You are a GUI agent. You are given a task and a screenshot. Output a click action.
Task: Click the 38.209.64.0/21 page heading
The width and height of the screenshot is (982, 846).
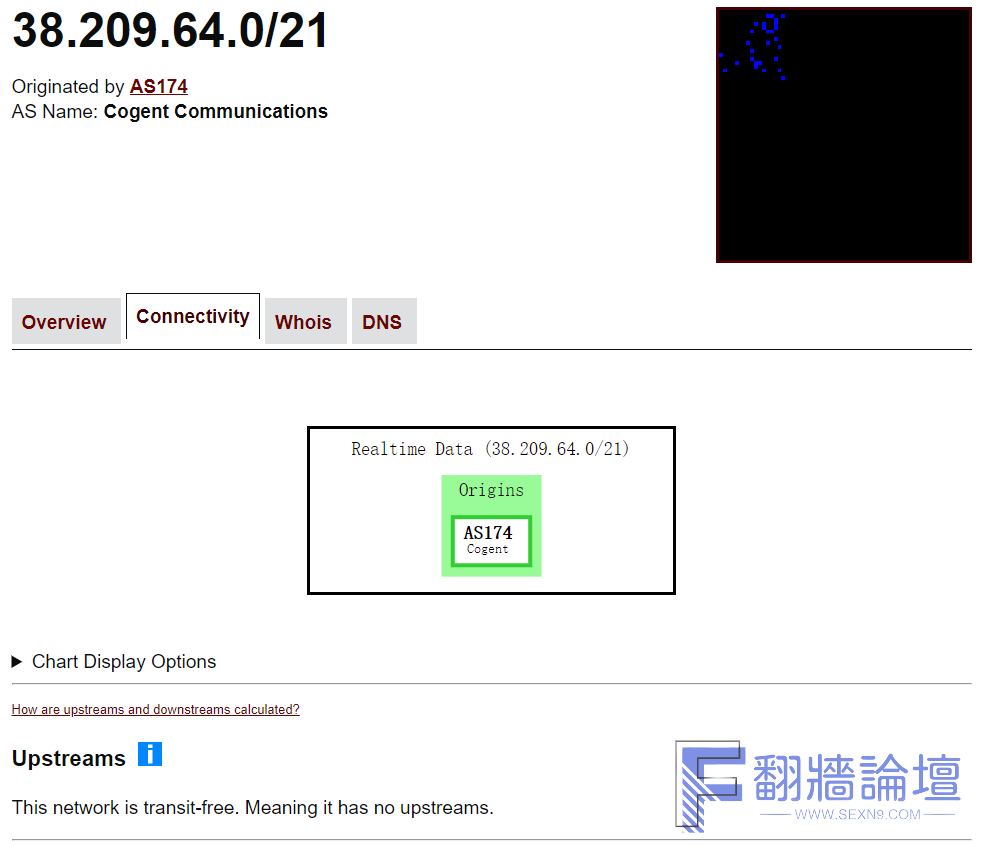170,31
